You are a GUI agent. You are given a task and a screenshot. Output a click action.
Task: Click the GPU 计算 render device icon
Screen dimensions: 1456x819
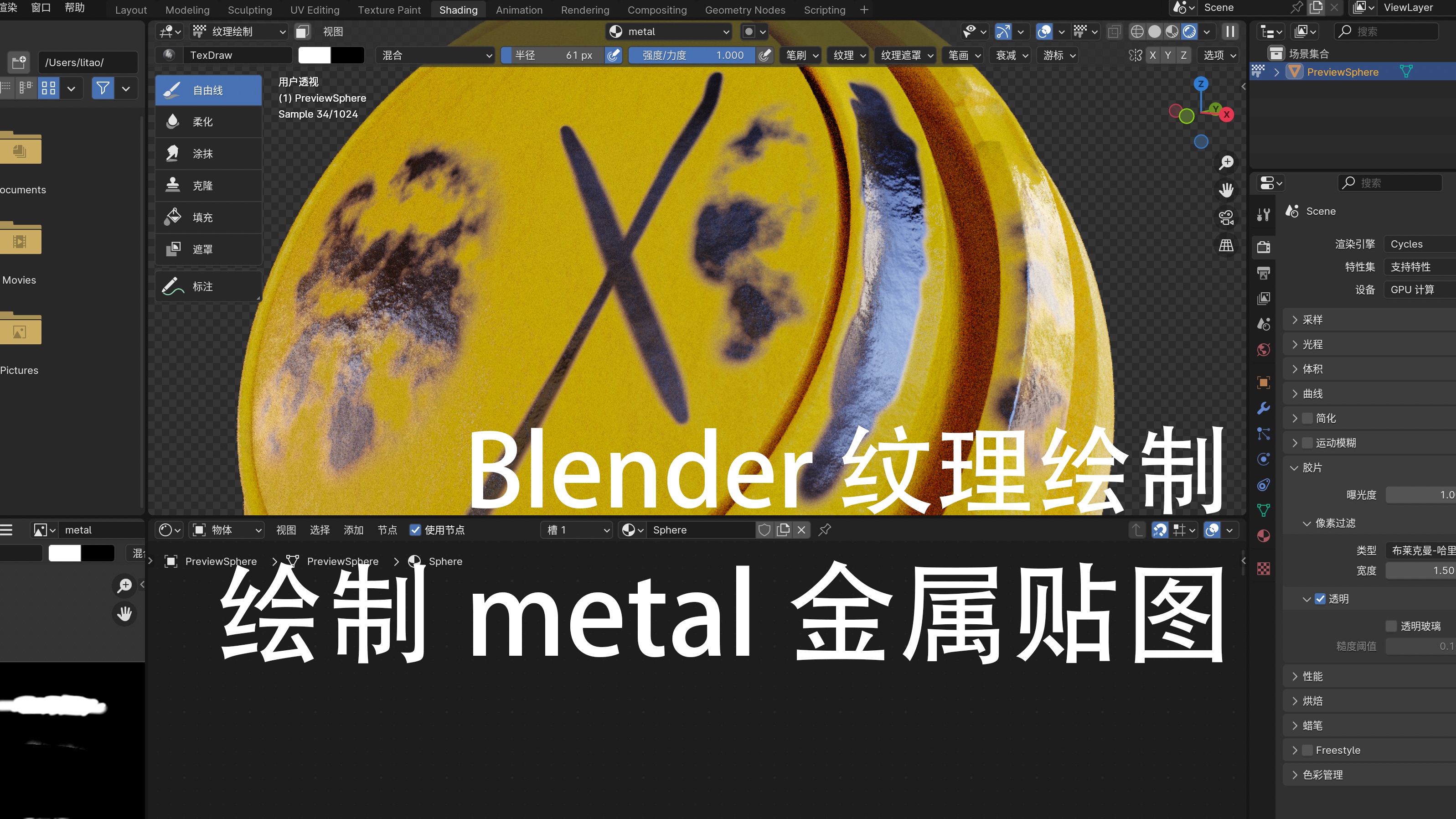pos(1418,289)
